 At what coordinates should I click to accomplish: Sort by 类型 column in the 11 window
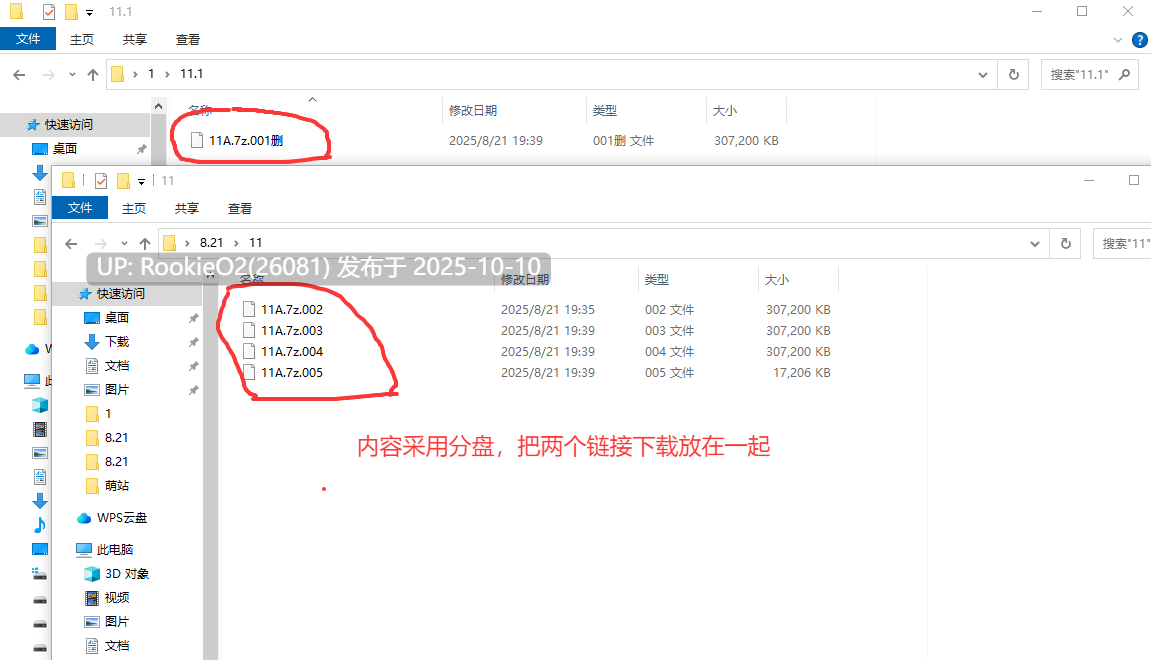(657, 279)
